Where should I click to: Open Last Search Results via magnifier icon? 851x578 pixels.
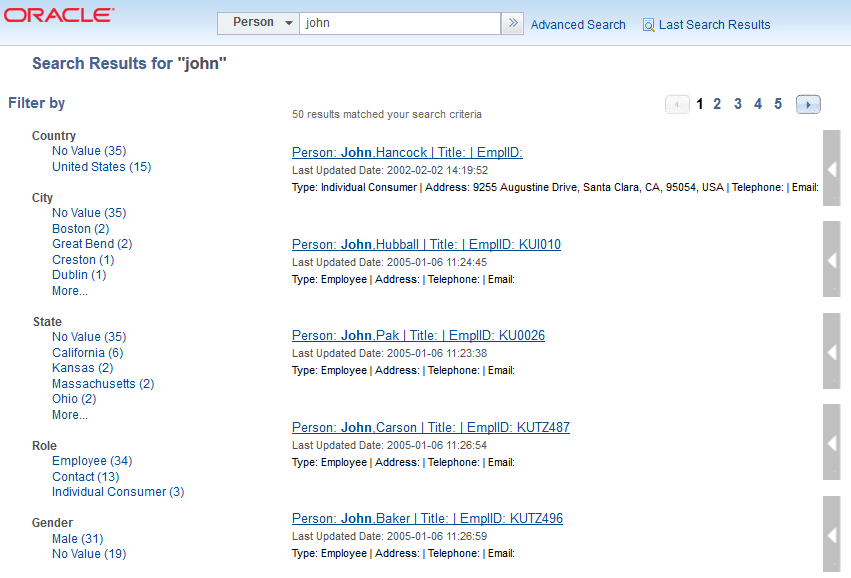pos(648,24)
